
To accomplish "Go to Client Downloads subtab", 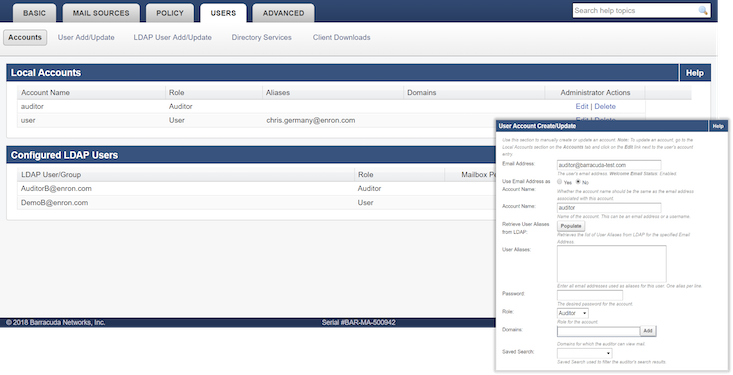I will (x=341, y=37).
